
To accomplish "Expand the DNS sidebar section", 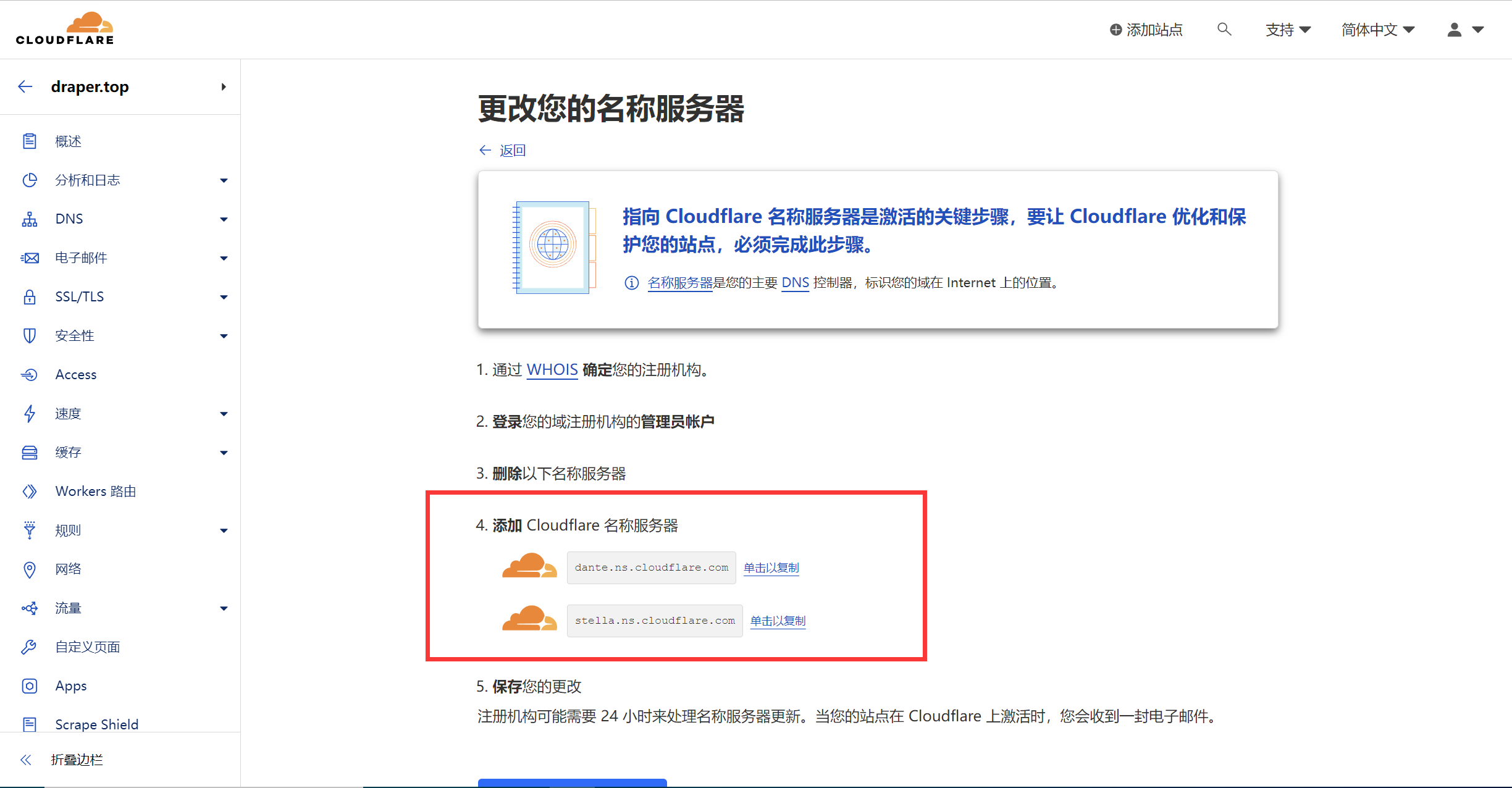I will (224, 219).
